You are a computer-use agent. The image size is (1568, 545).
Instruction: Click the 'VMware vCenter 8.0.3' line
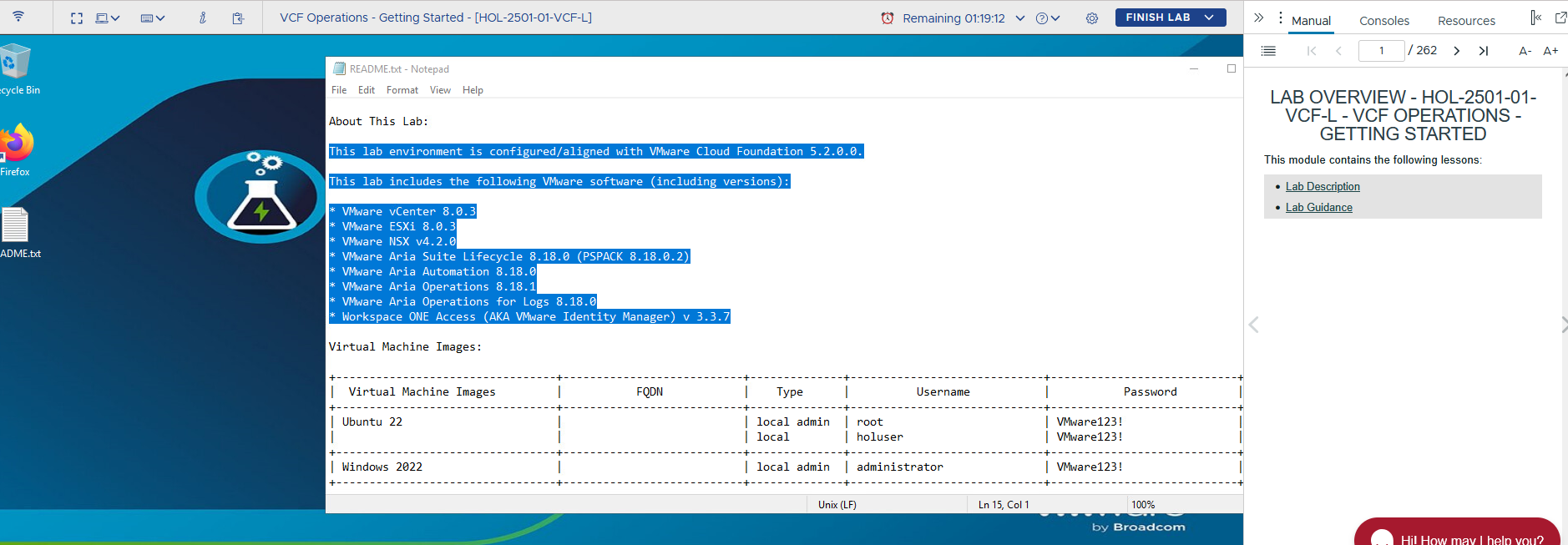pos(402,211)
